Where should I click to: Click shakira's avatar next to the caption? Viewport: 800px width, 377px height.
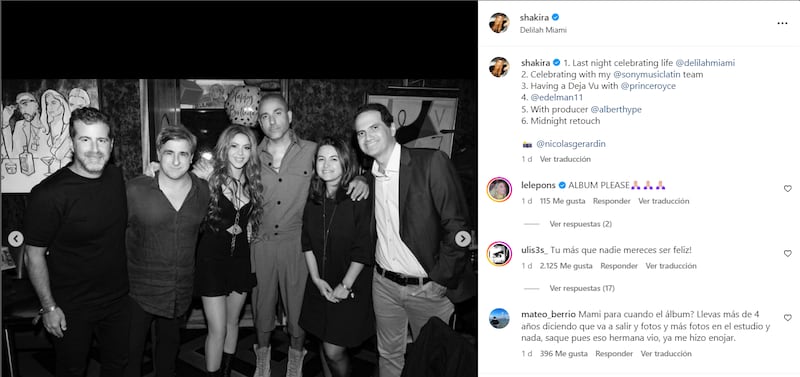(x=499, y=67)
